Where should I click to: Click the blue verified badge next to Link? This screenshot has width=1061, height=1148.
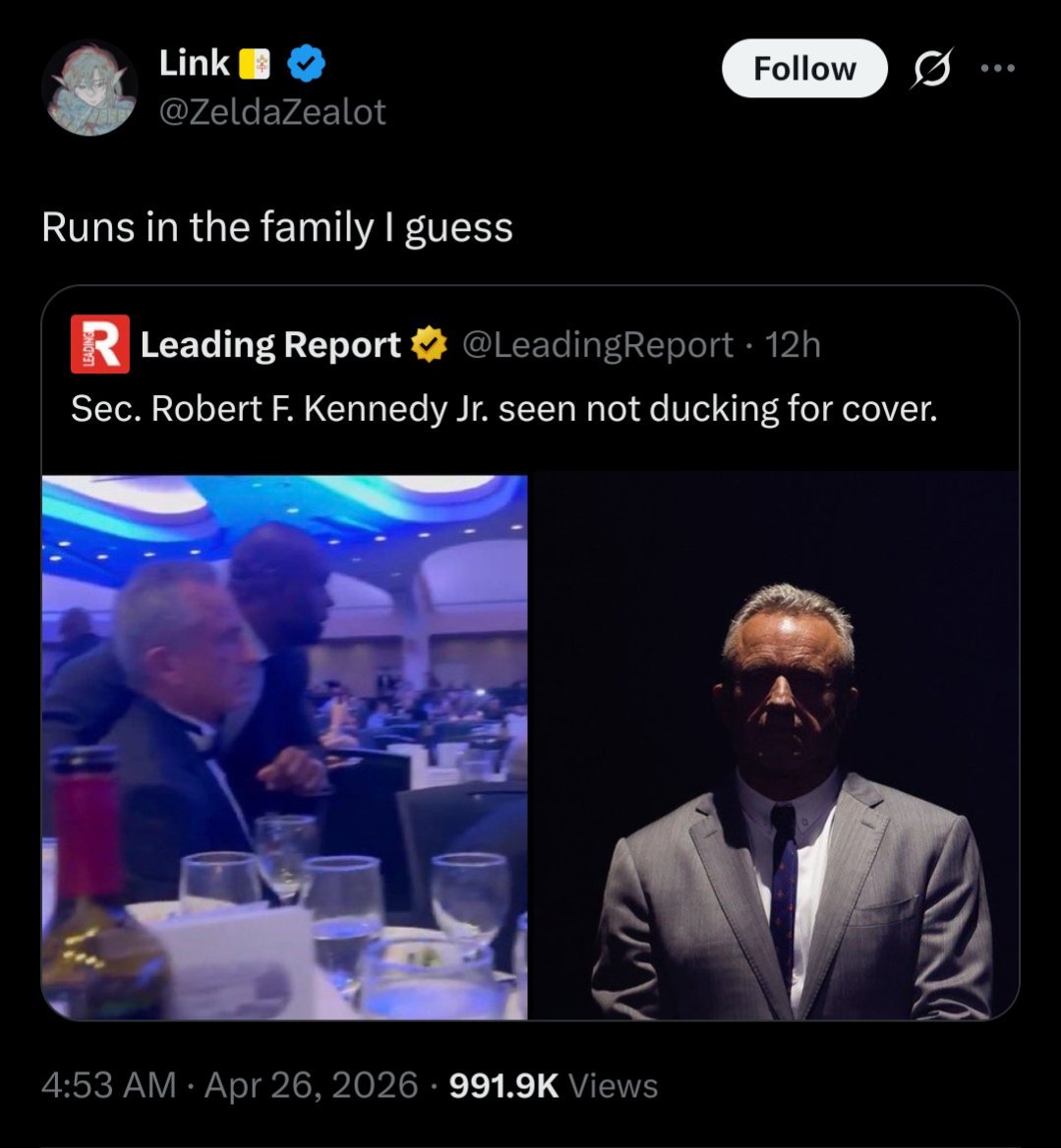point(307,65)
